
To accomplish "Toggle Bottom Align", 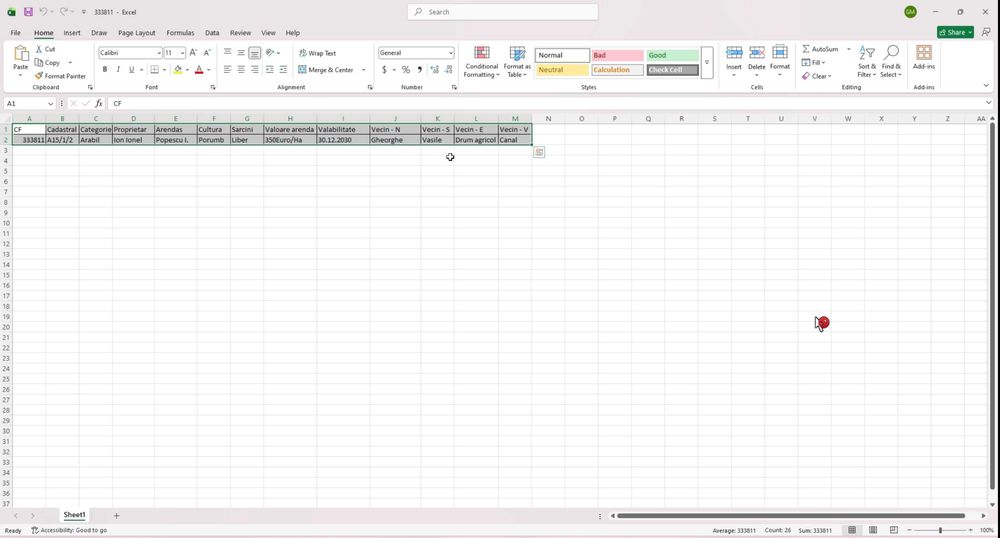I will coord(254,53).
